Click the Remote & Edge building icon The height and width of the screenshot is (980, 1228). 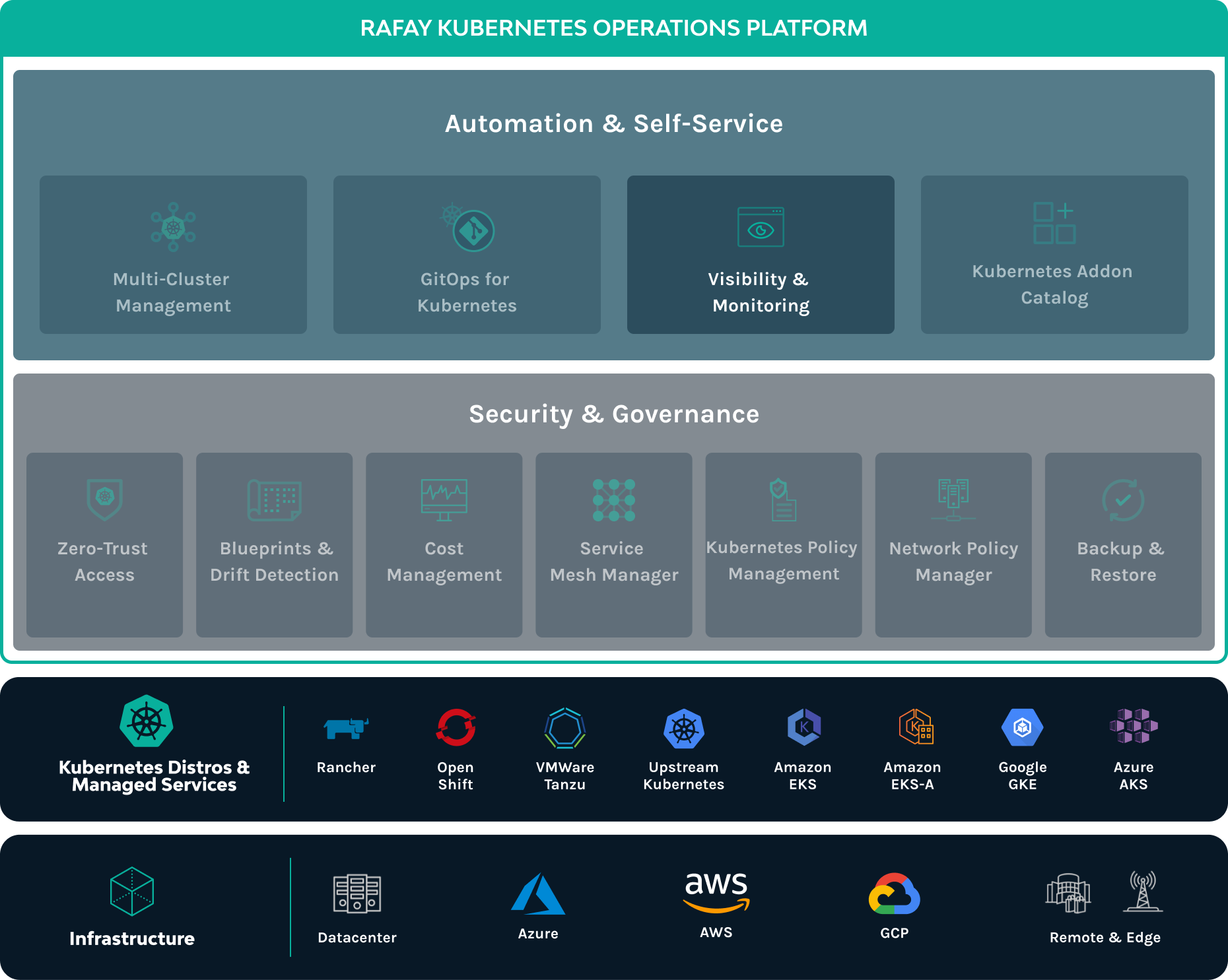point(1068,893)
